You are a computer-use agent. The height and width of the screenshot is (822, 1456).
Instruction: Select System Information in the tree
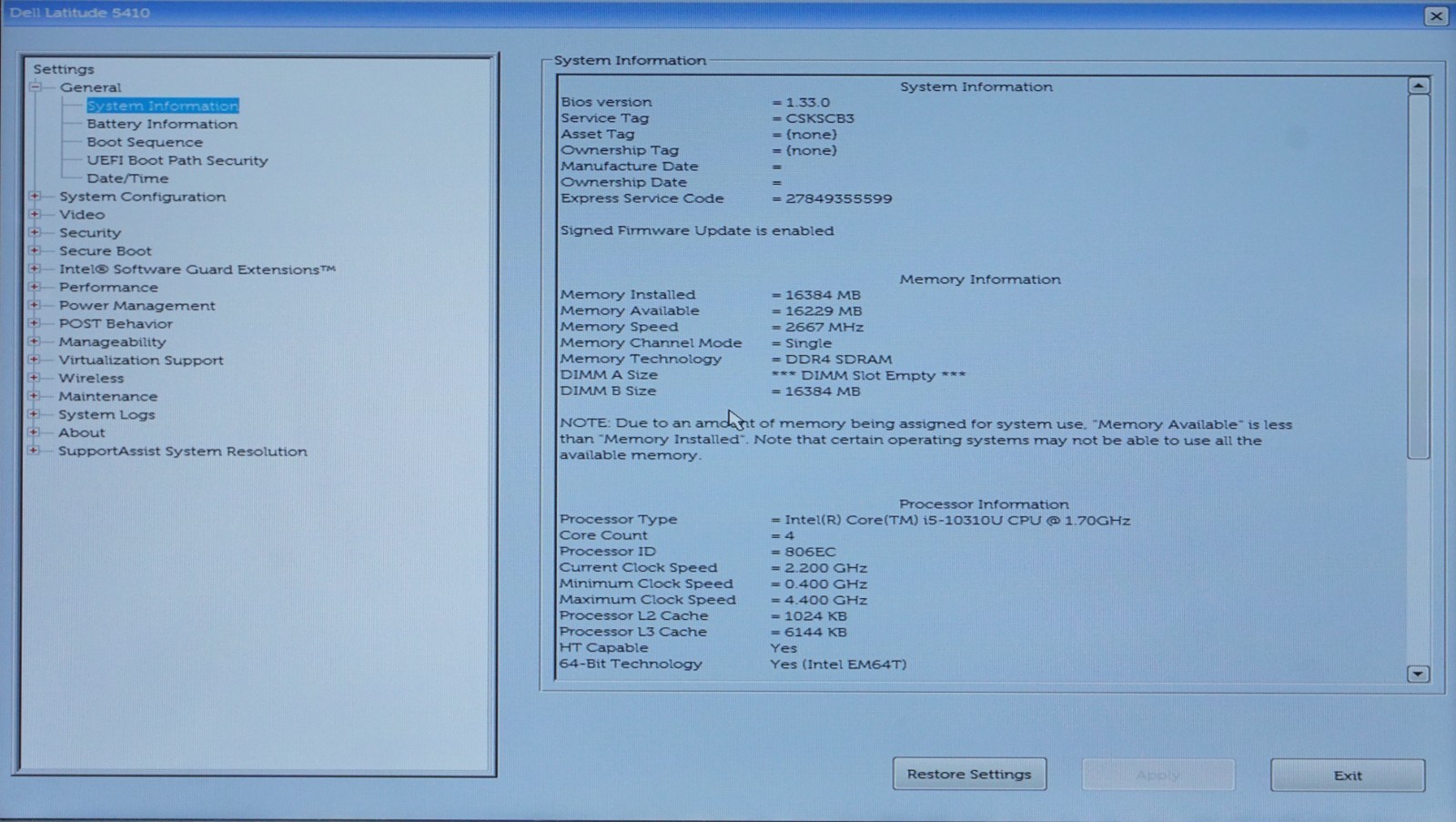pyautogui.click(x=163, y=106)
